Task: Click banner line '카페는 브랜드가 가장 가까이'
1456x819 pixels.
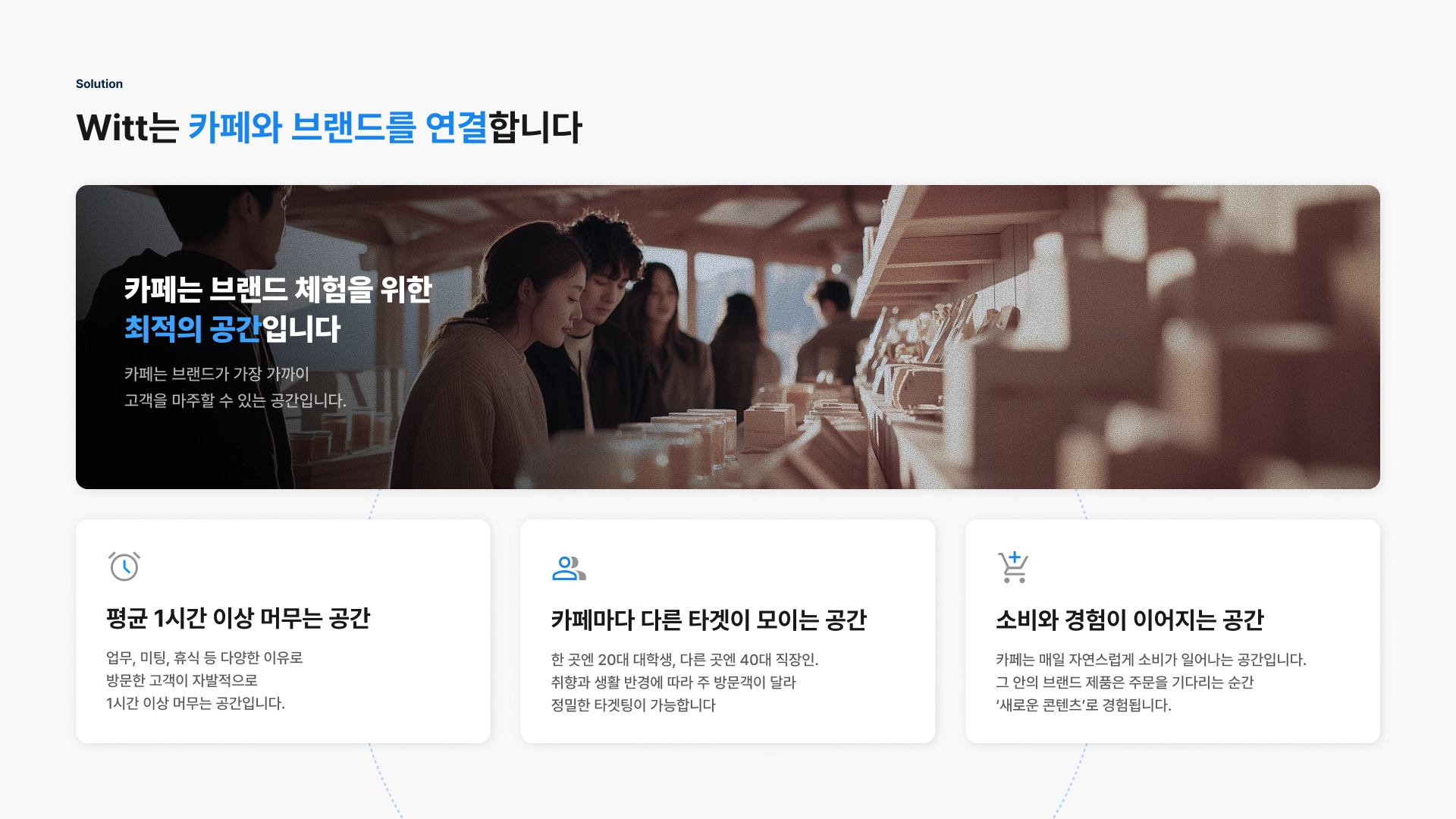Action: pyautogui.click(x=217, y=374)
